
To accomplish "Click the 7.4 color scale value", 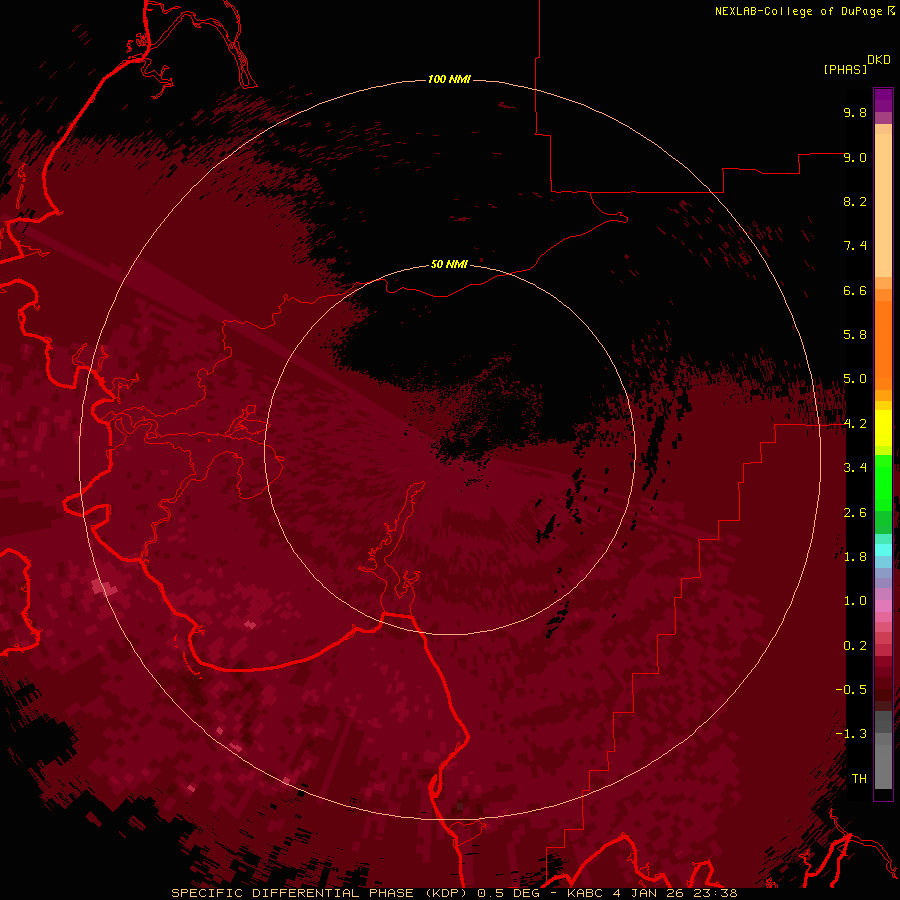I will [x=855, y=246].
